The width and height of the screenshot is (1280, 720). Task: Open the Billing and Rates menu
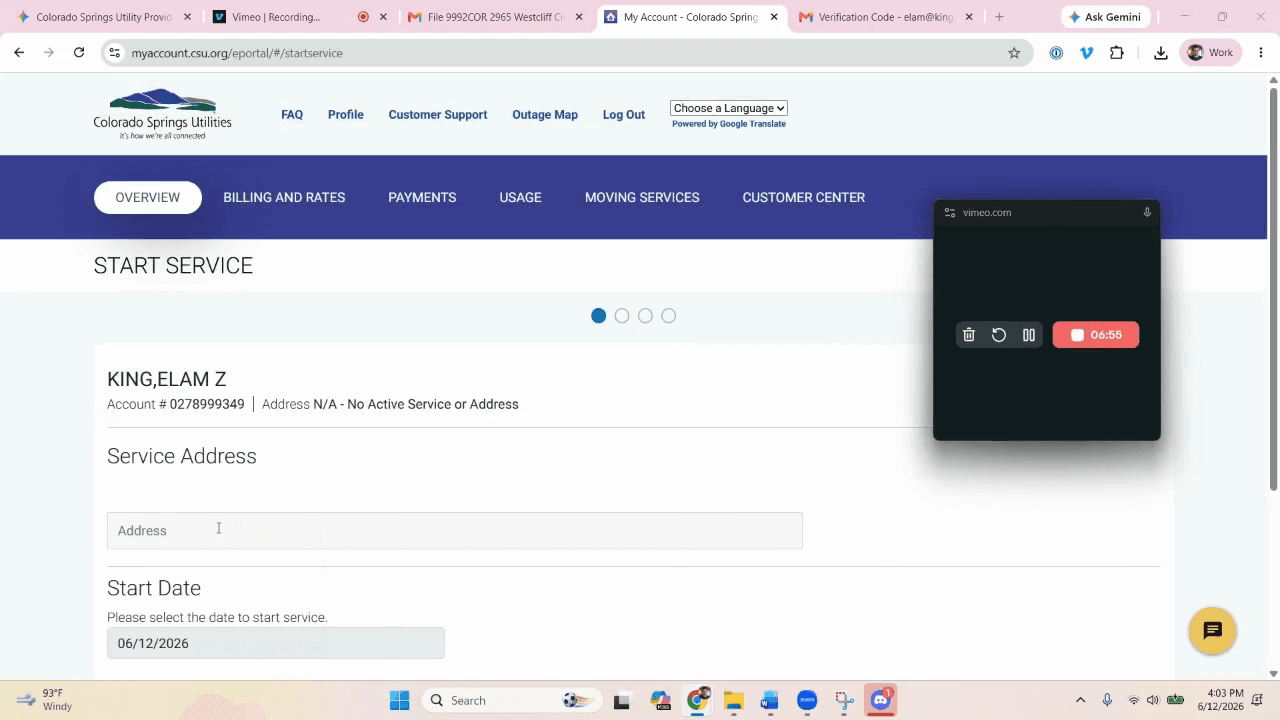tap(284, 197)
